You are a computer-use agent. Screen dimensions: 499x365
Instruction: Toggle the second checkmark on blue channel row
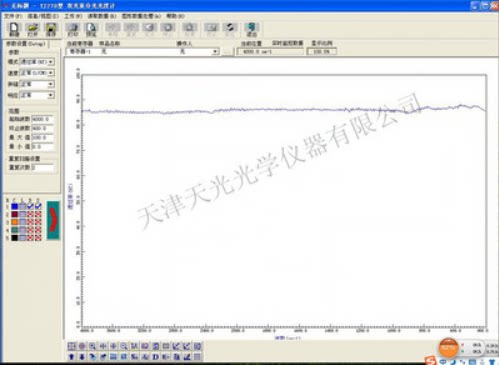point(38,206)
